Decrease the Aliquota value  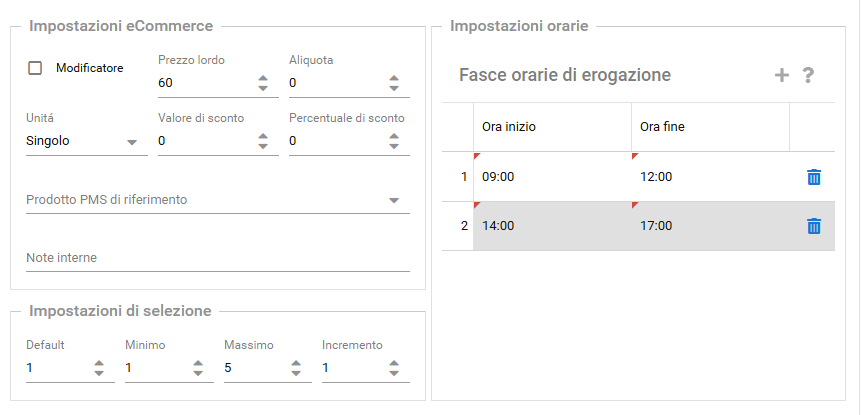pos(394,88)
